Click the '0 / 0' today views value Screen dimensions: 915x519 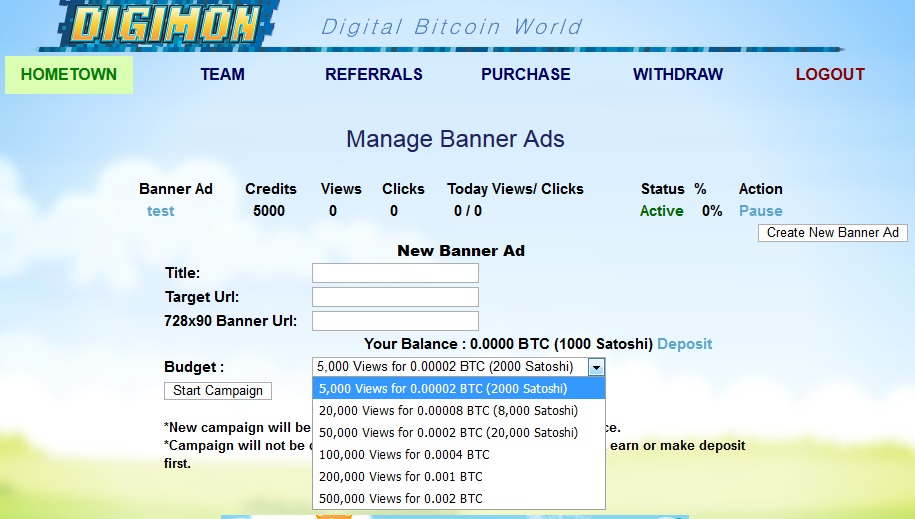click(x=468, y=211)
